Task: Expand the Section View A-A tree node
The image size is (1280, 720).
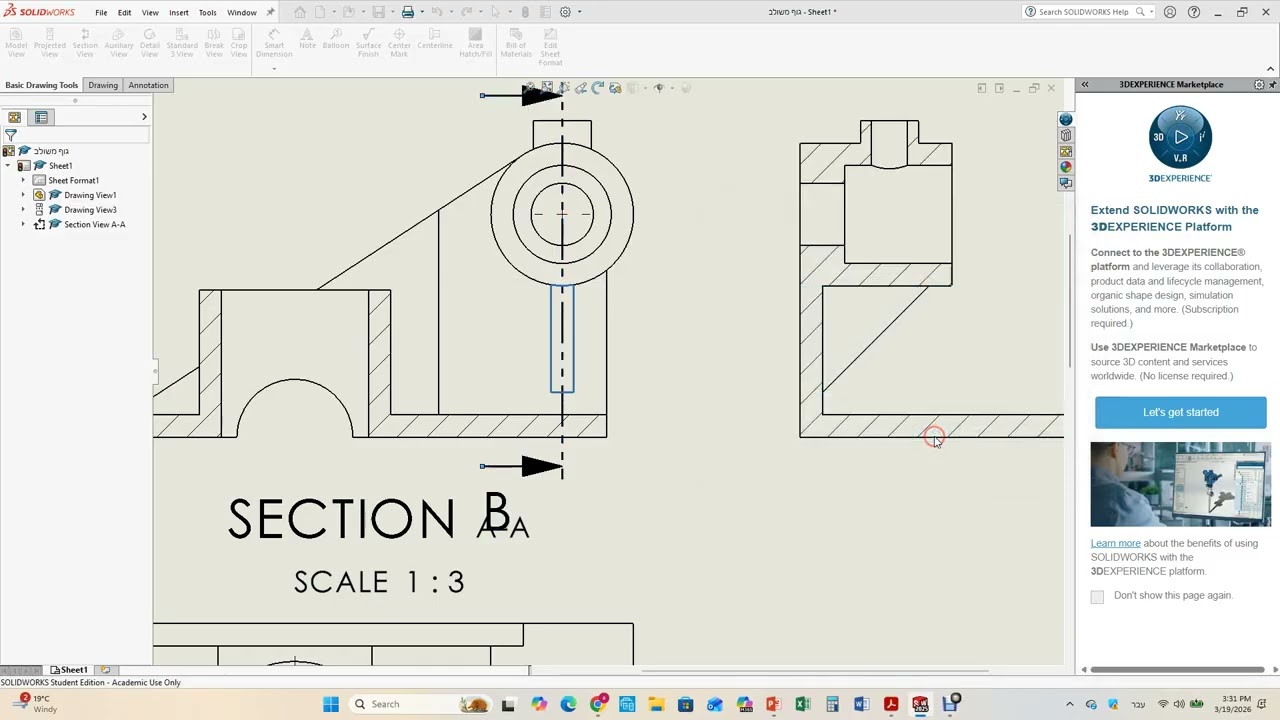Action: click(x=23, y=224)
